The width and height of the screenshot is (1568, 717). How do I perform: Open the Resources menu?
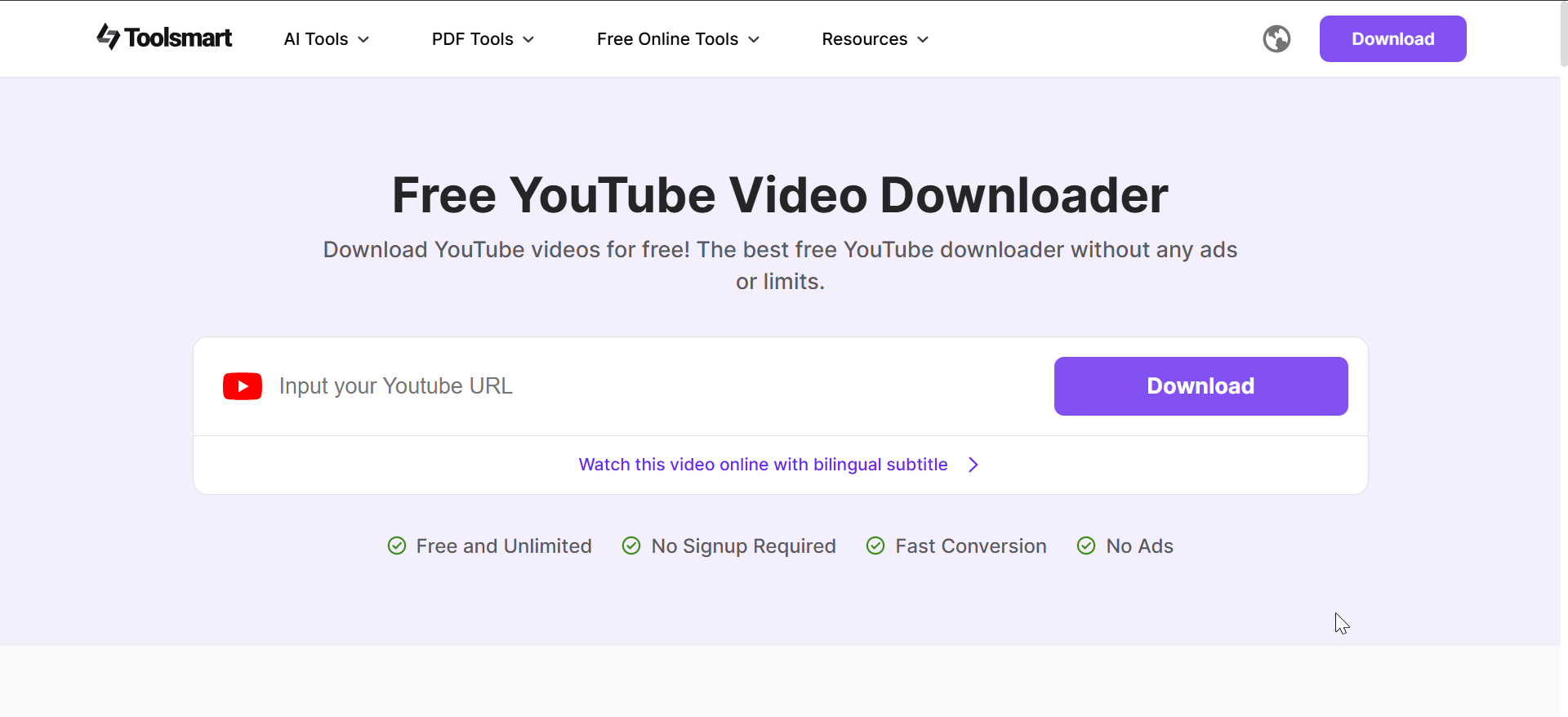[875, 39]
